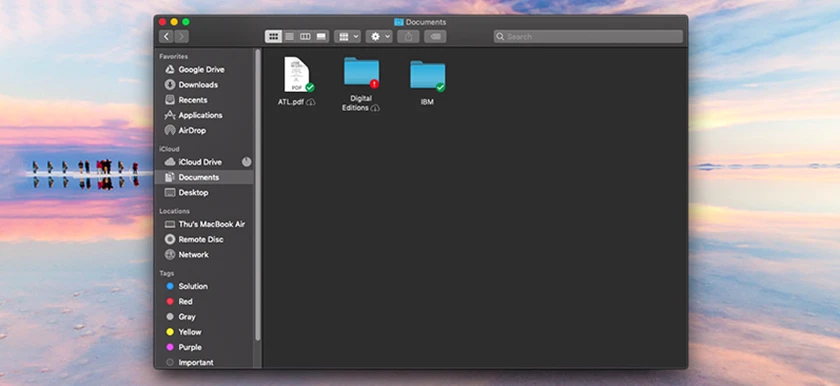Open Applications in the sidebar
The image size is (840, 386).
[204, 115]
